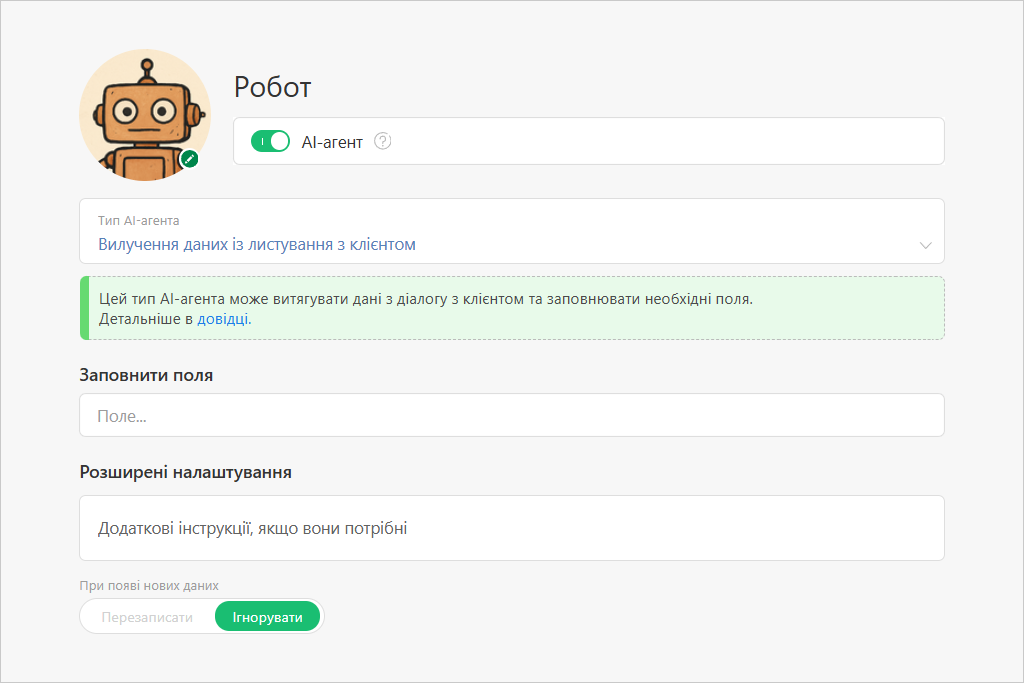Click the Розширені налаштування heading
This screenshot has height=683, width=1024.
(x=185, y=472)
